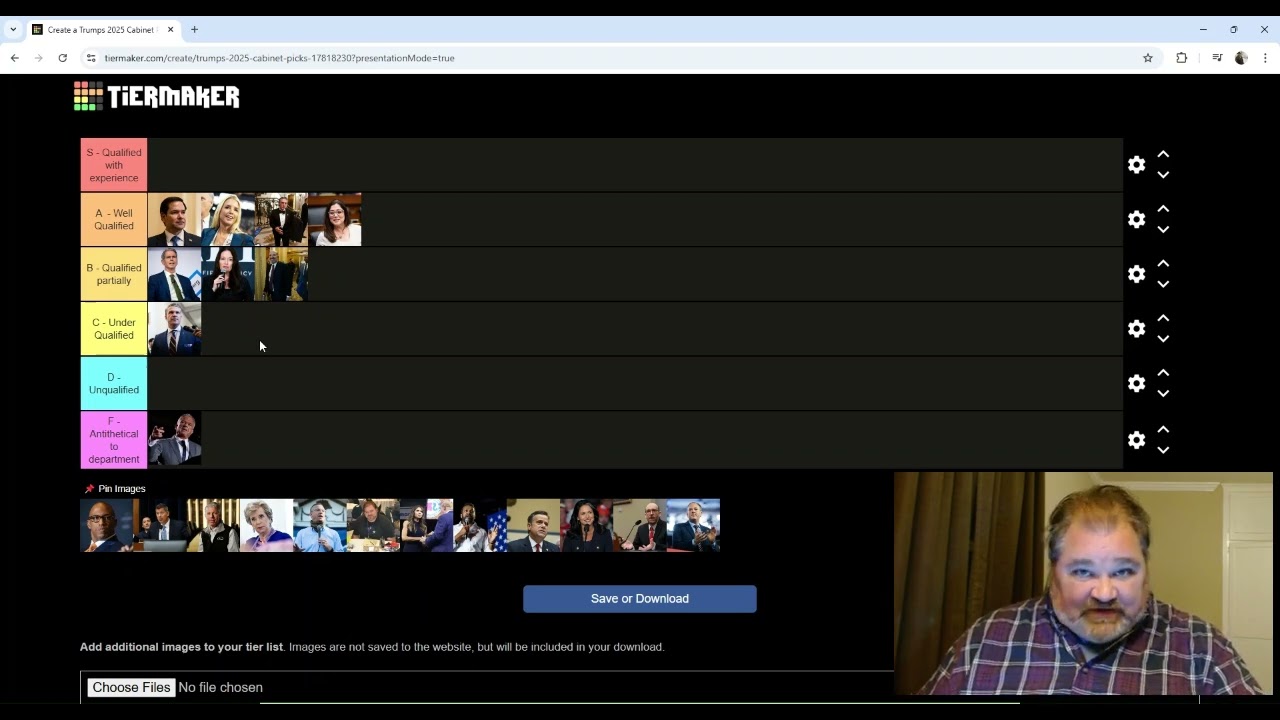Move A tier row down

(1163, 230)
